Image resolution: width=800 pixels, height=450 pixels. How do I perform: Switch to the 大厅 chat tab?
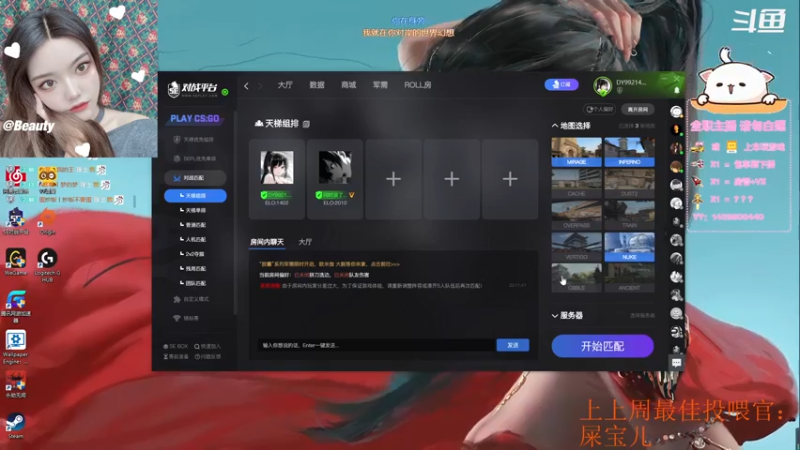[x=305, y=242]
